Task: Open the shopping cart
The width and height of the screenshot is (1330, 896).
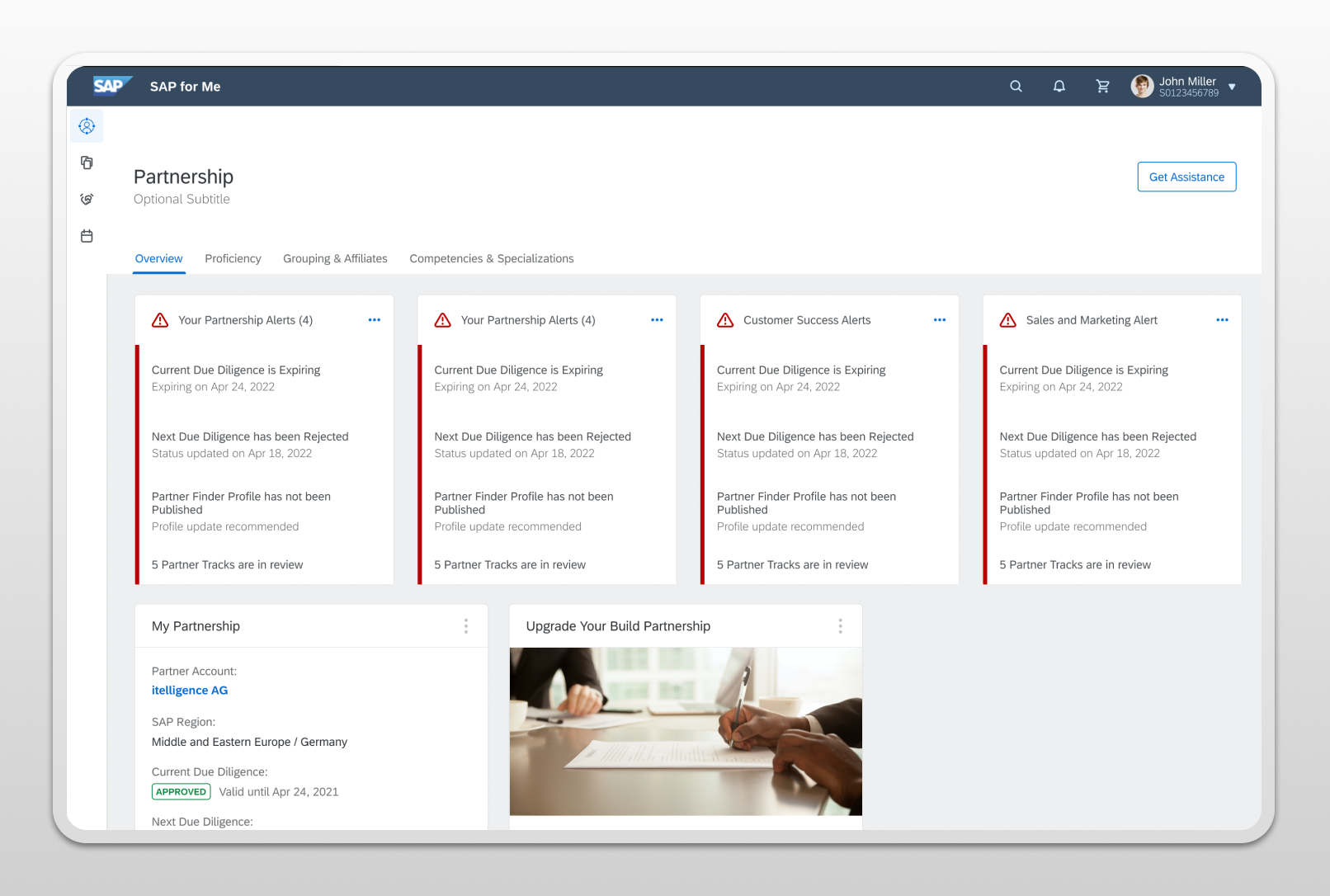Action: pyautogui.click(x=1102, y=87)
